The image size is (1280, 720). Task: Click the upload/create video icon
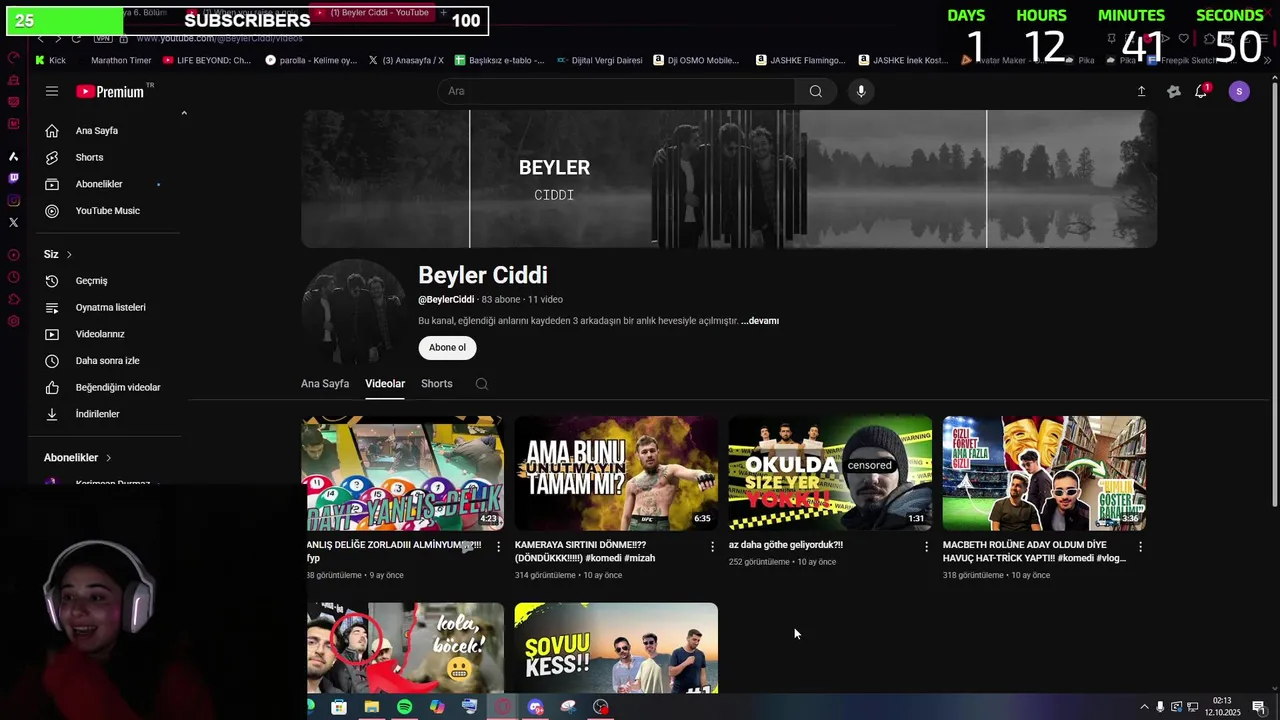(1141, 91)
